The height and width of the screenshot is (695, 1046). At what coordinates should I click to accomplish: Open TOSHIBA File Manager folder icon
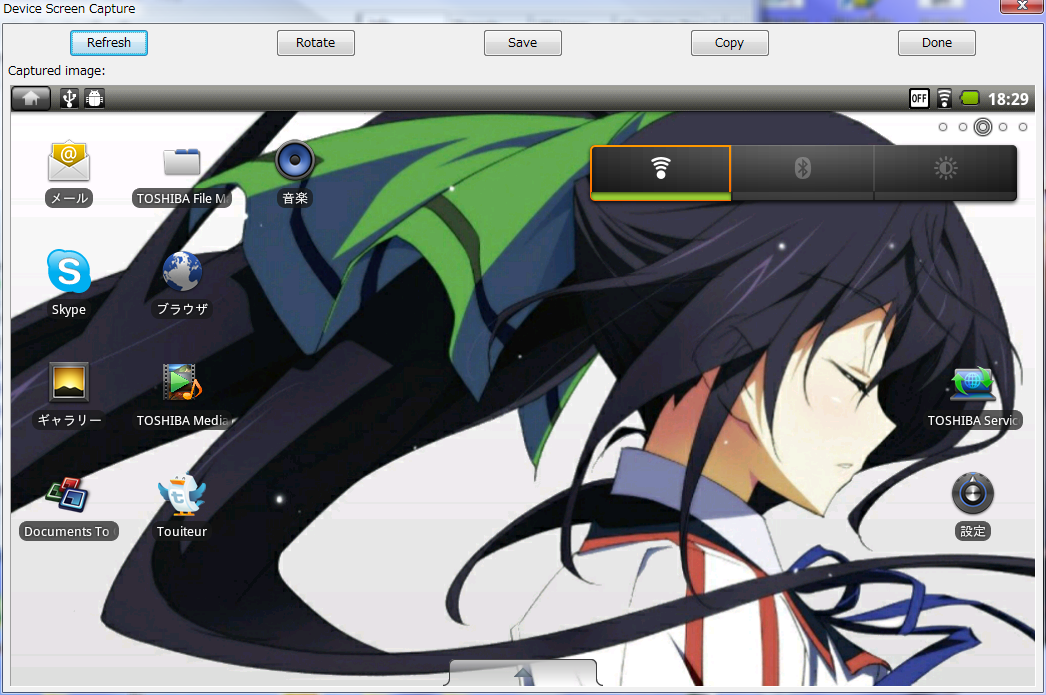(181, 161)
